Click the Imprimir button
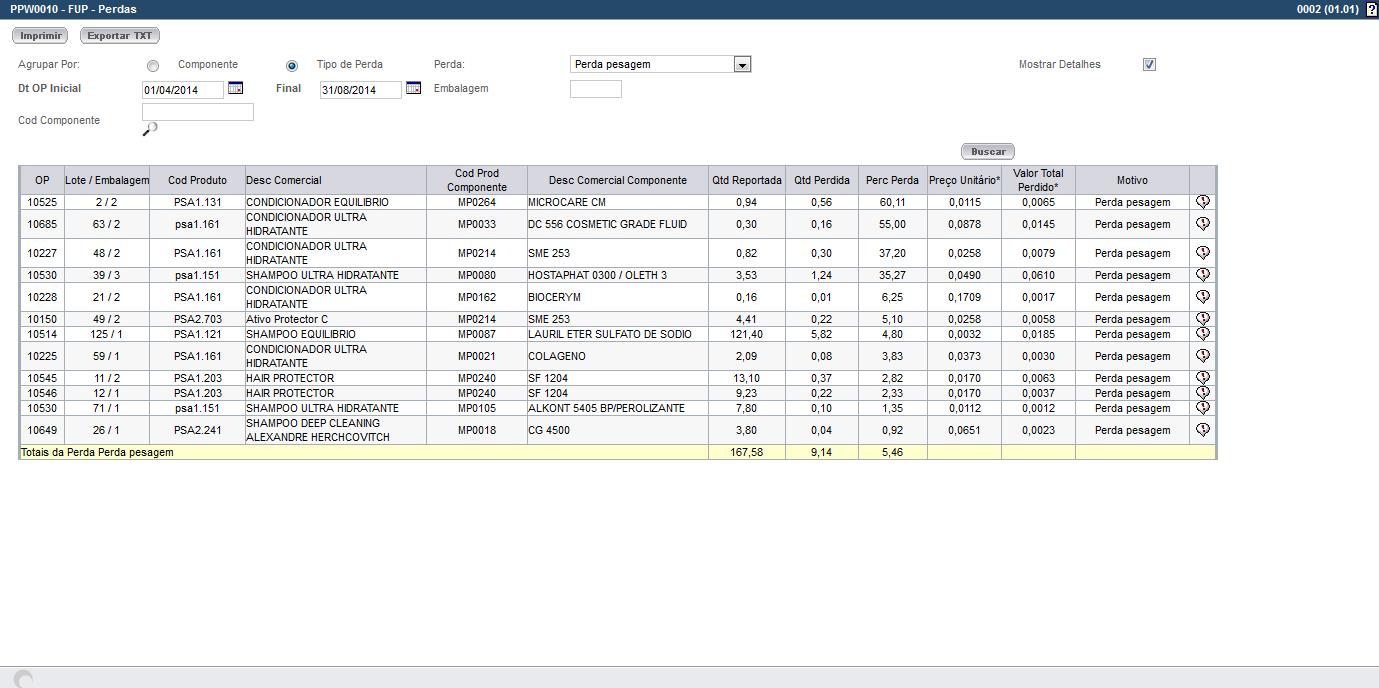1379x688 pixels. pos(40,36)
